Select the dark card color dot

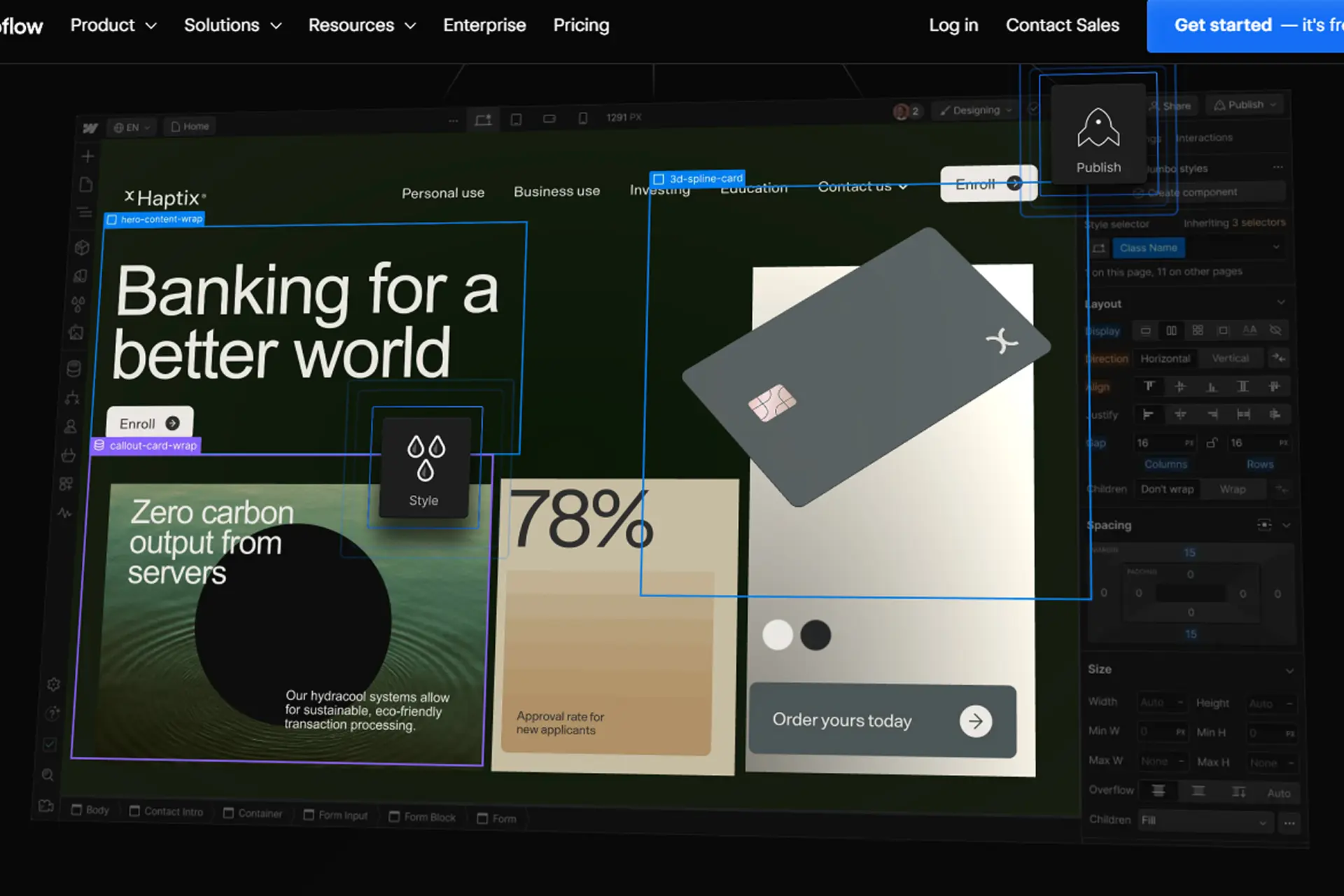pos(815,636)
